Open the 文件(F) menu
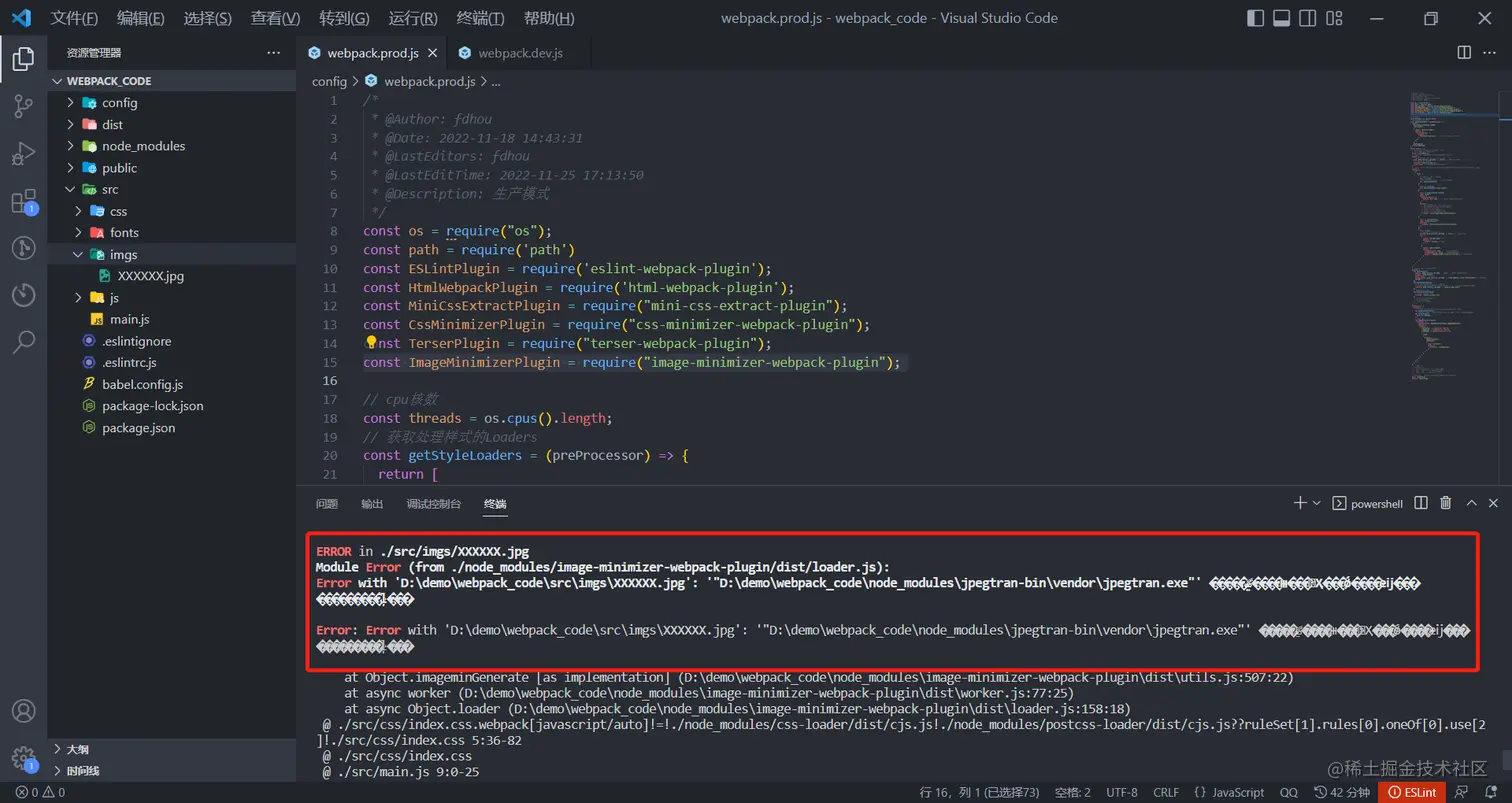Screen dimensions: 1512x803 tap(75, 18)
